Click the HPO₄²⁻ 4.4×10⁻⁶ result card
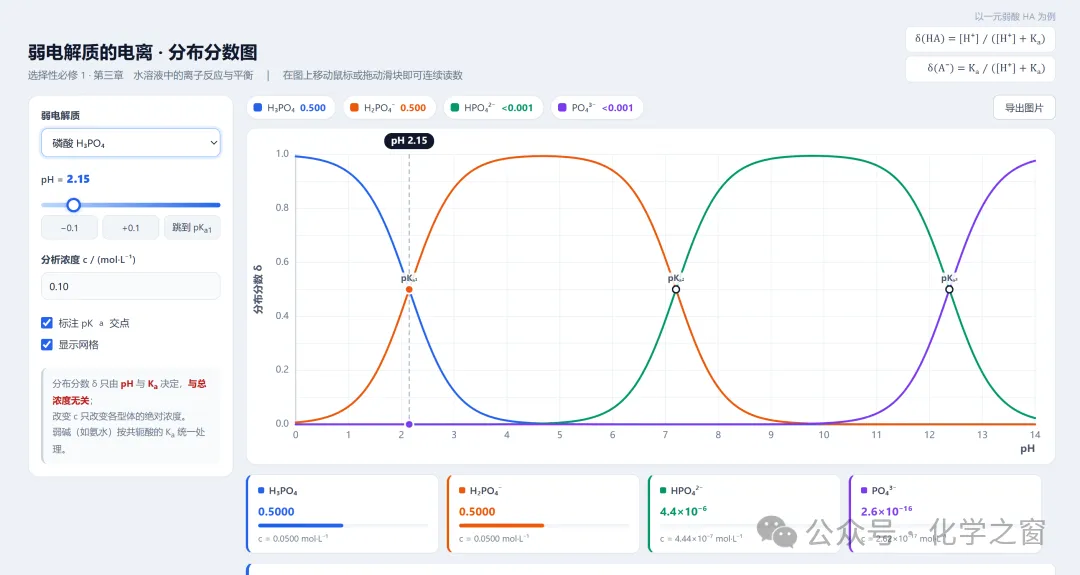Image resolution: width=1080 pixels, height=575 pixels. tap(745, 514)
